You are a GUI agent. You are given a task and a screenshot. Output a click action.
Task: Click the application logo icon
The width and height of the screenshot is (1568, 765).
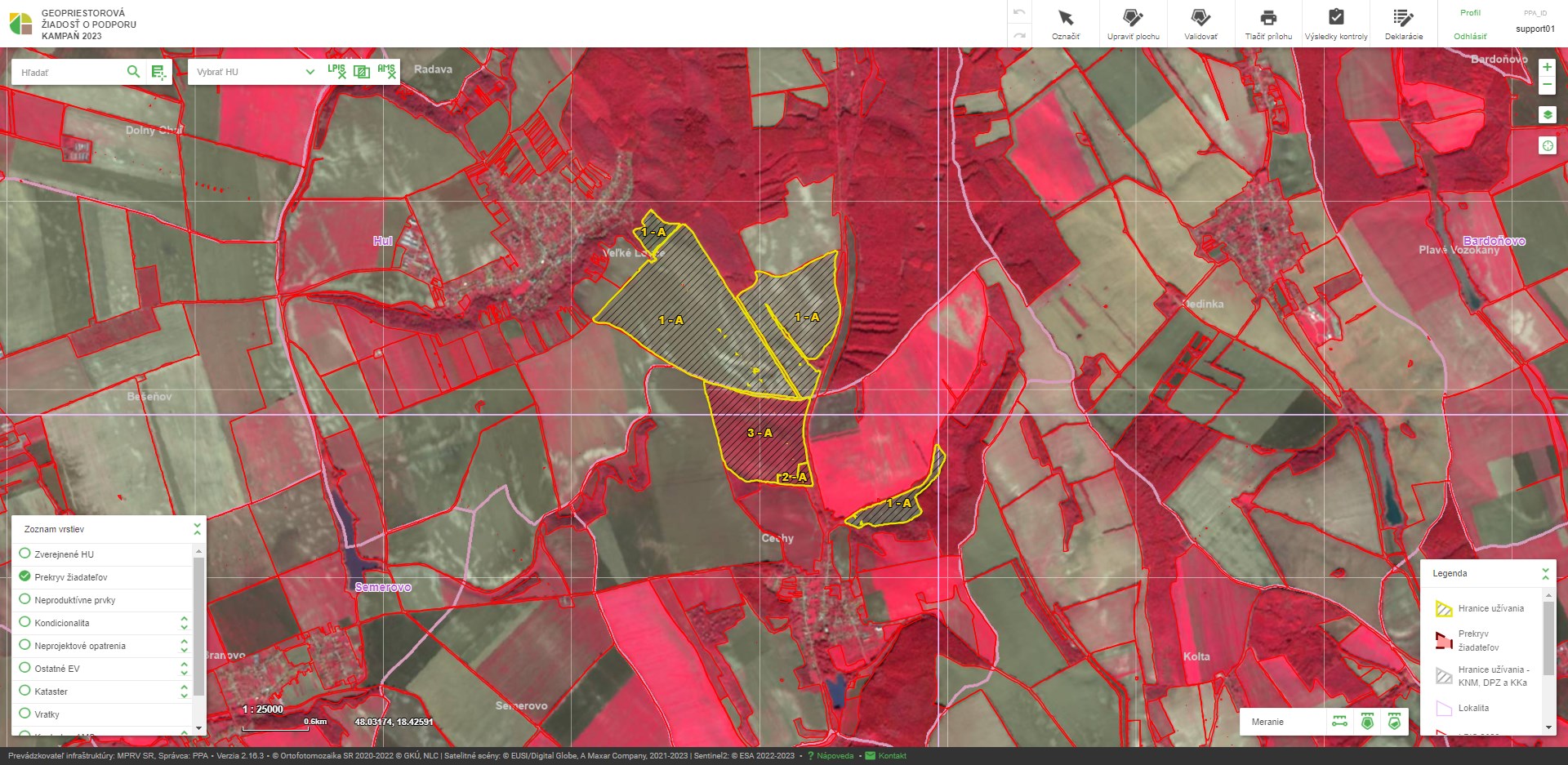[x=20, y=24]
